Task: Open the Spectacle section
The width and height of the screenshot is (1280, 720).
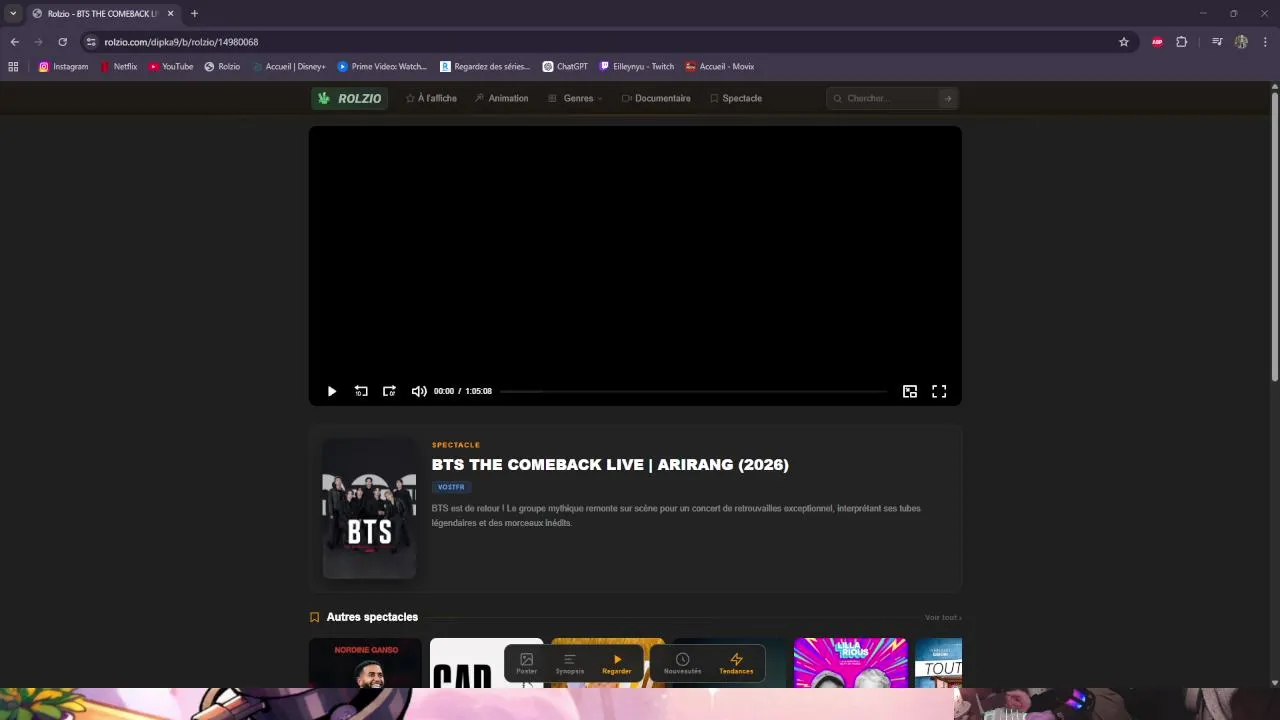Action: [736, 98]
